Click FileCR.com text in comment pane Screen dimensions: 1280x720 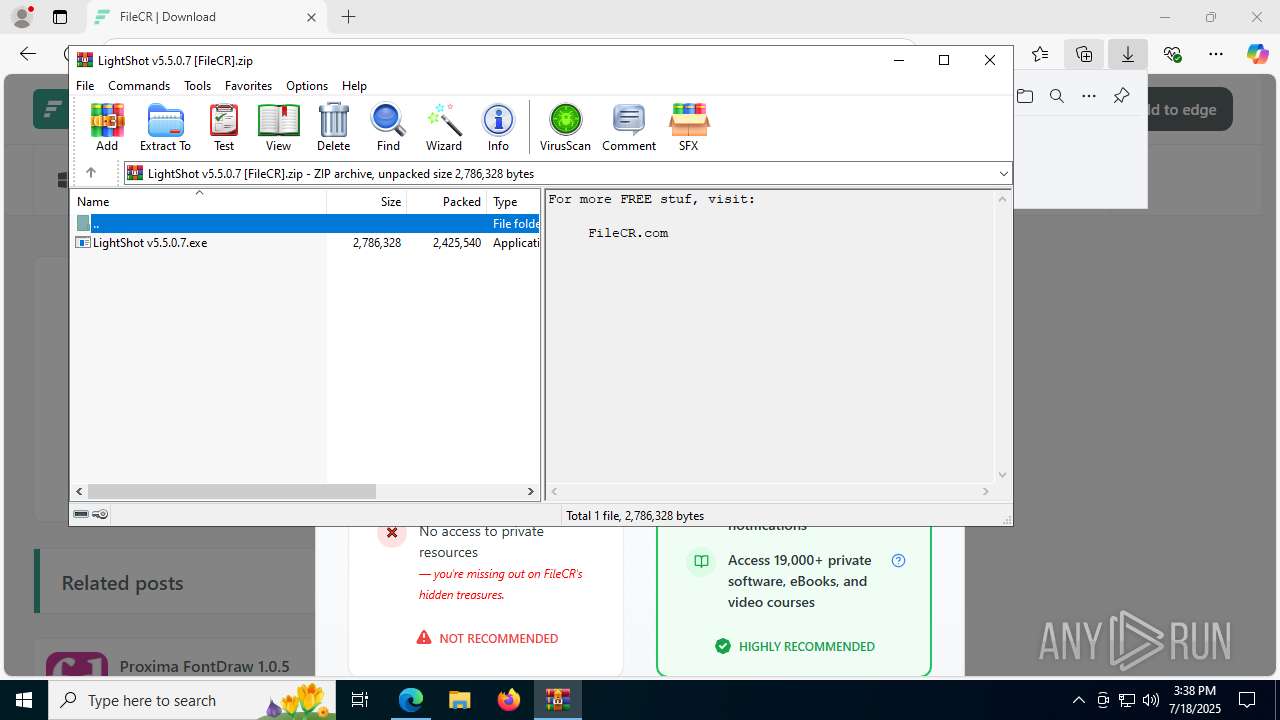628,233
